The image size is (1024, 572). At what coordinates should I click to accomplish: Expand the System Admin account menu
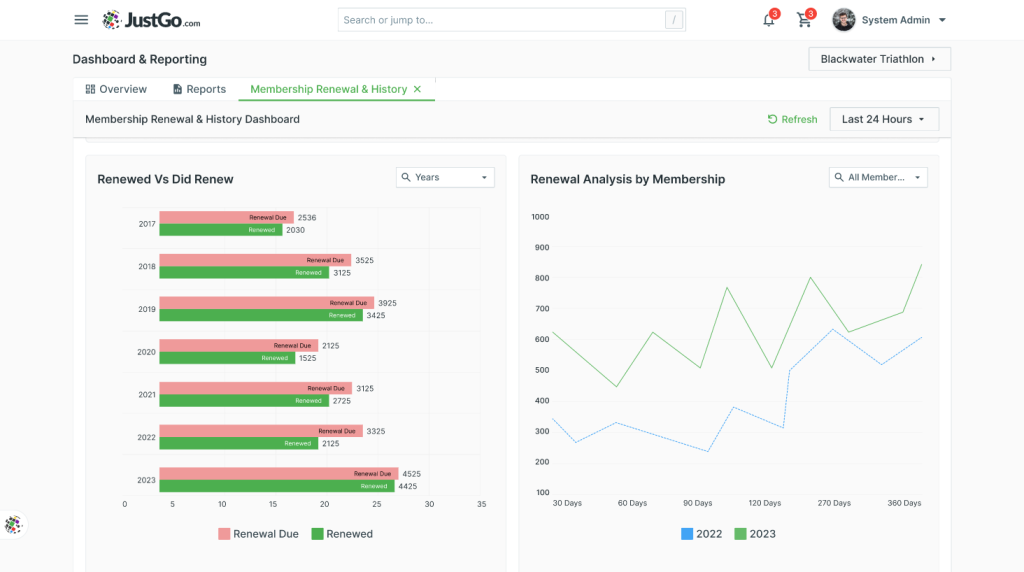pyautogui.click(x=942, y=20)
